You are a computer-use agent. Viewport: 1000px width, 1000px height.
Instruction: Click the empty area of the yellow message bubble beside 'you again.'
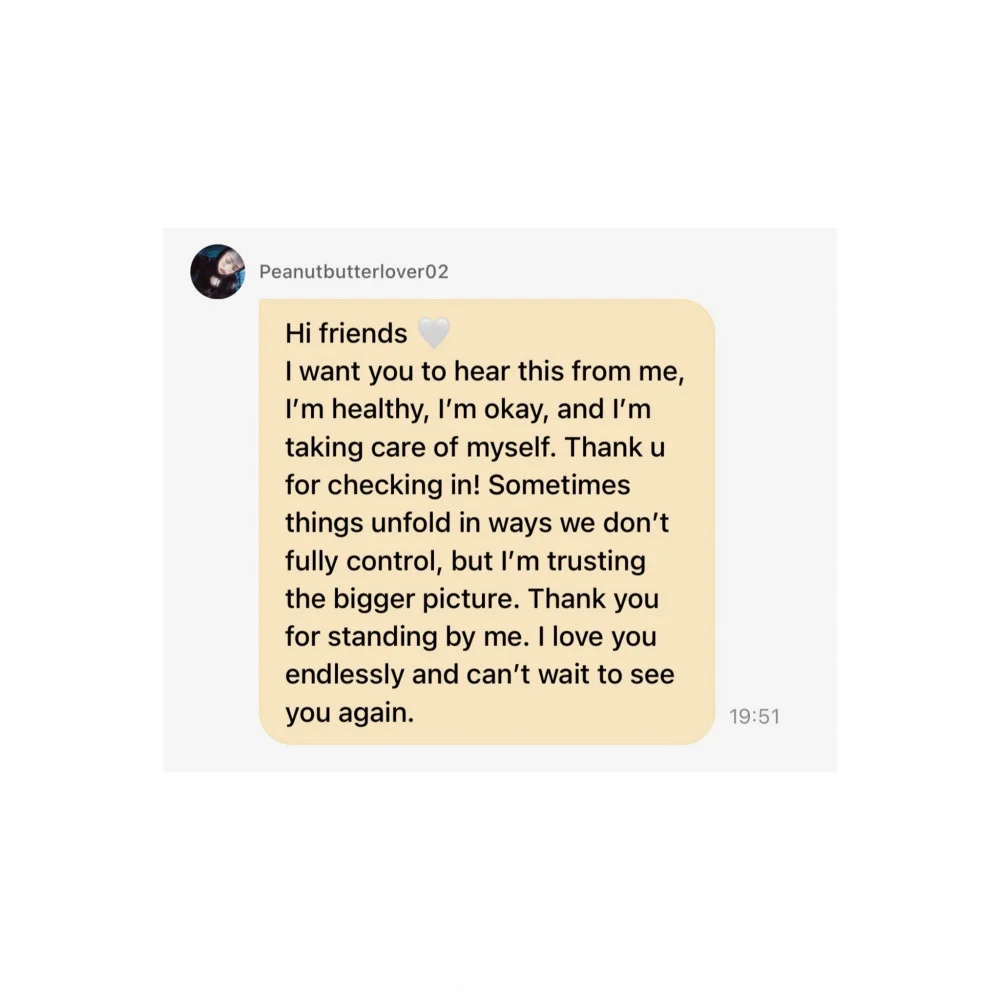561,714
